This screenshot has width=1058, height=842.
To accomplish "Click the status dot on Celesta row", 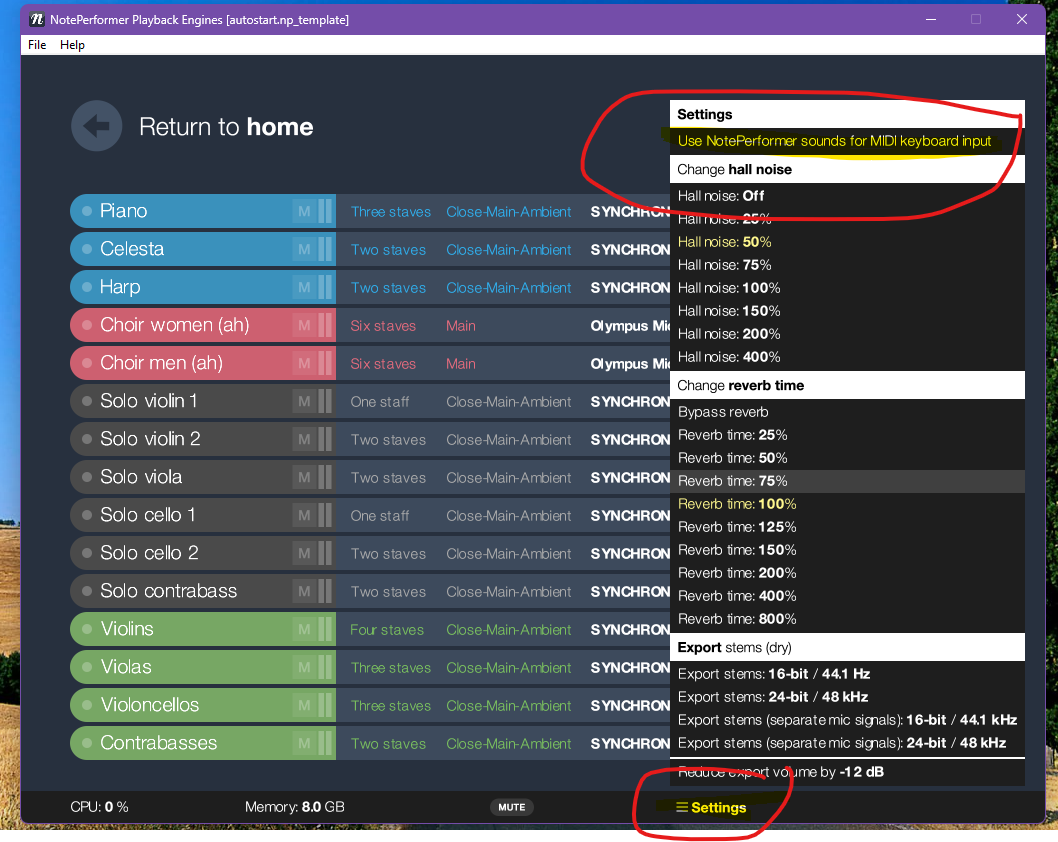I will [x=87, y=249].
